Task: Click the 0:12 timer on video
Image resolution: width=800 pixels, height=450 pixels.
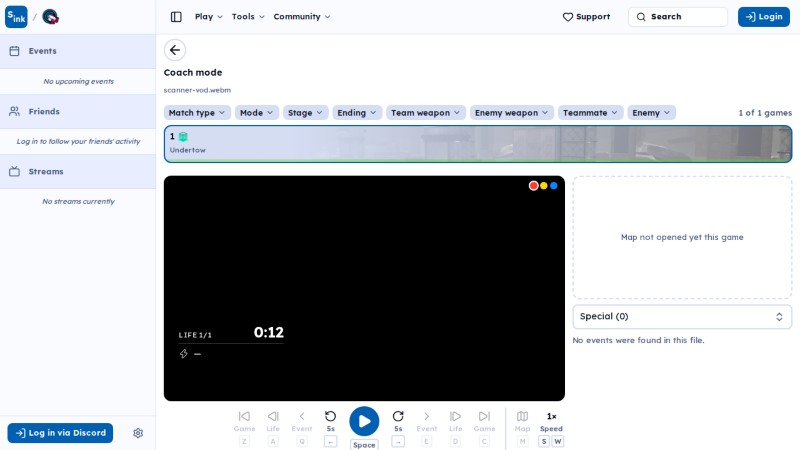Action: click(x=269, y=333)
